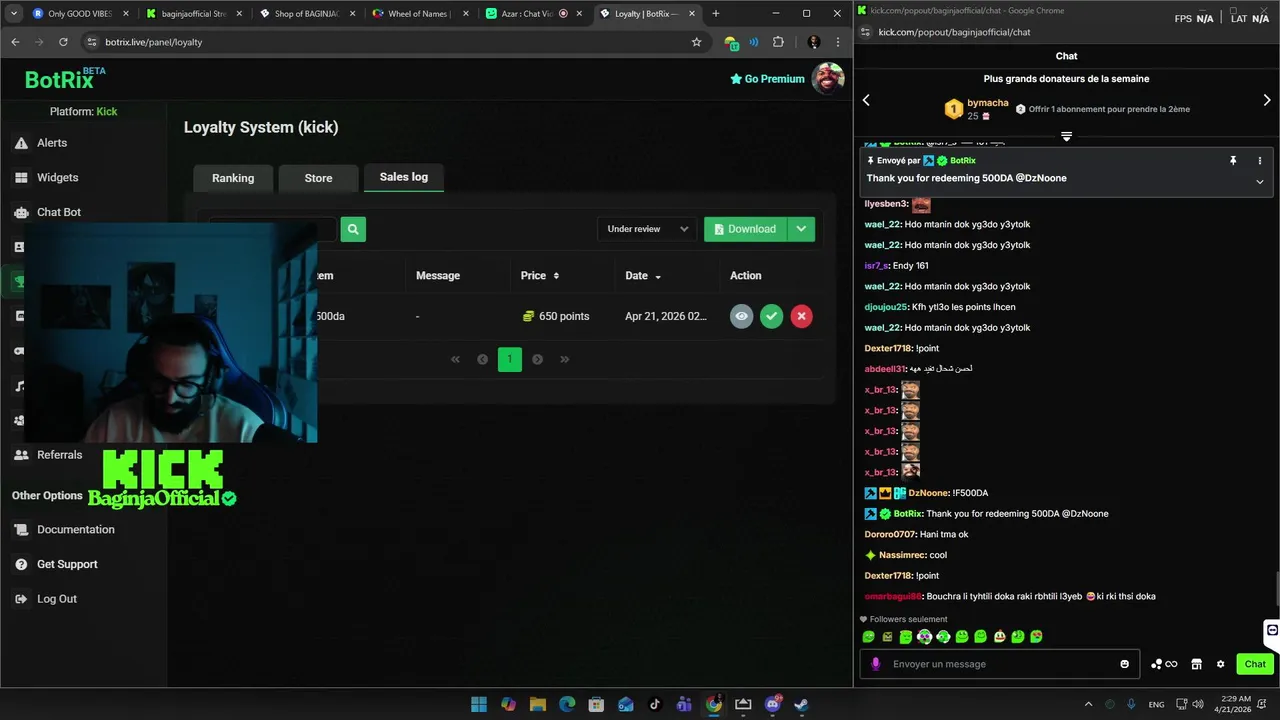
Task: Sort the table by Price
Action: (x=540, y=276)
